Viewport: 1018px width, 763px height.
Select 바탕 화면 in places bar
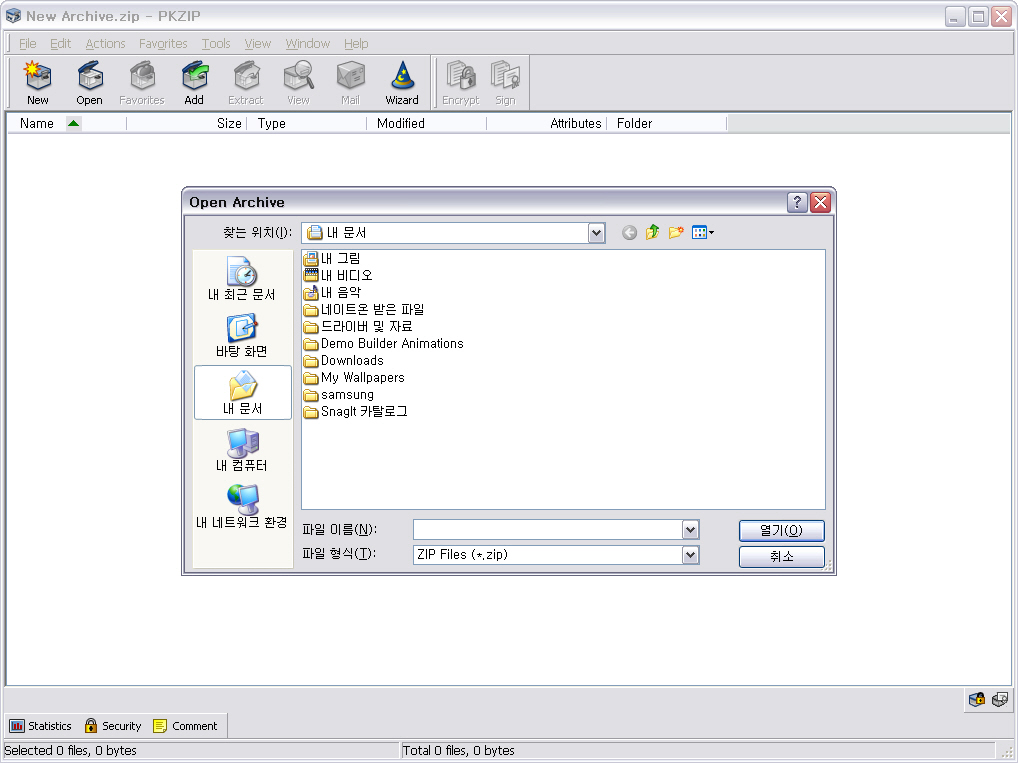tap(242, 336)
